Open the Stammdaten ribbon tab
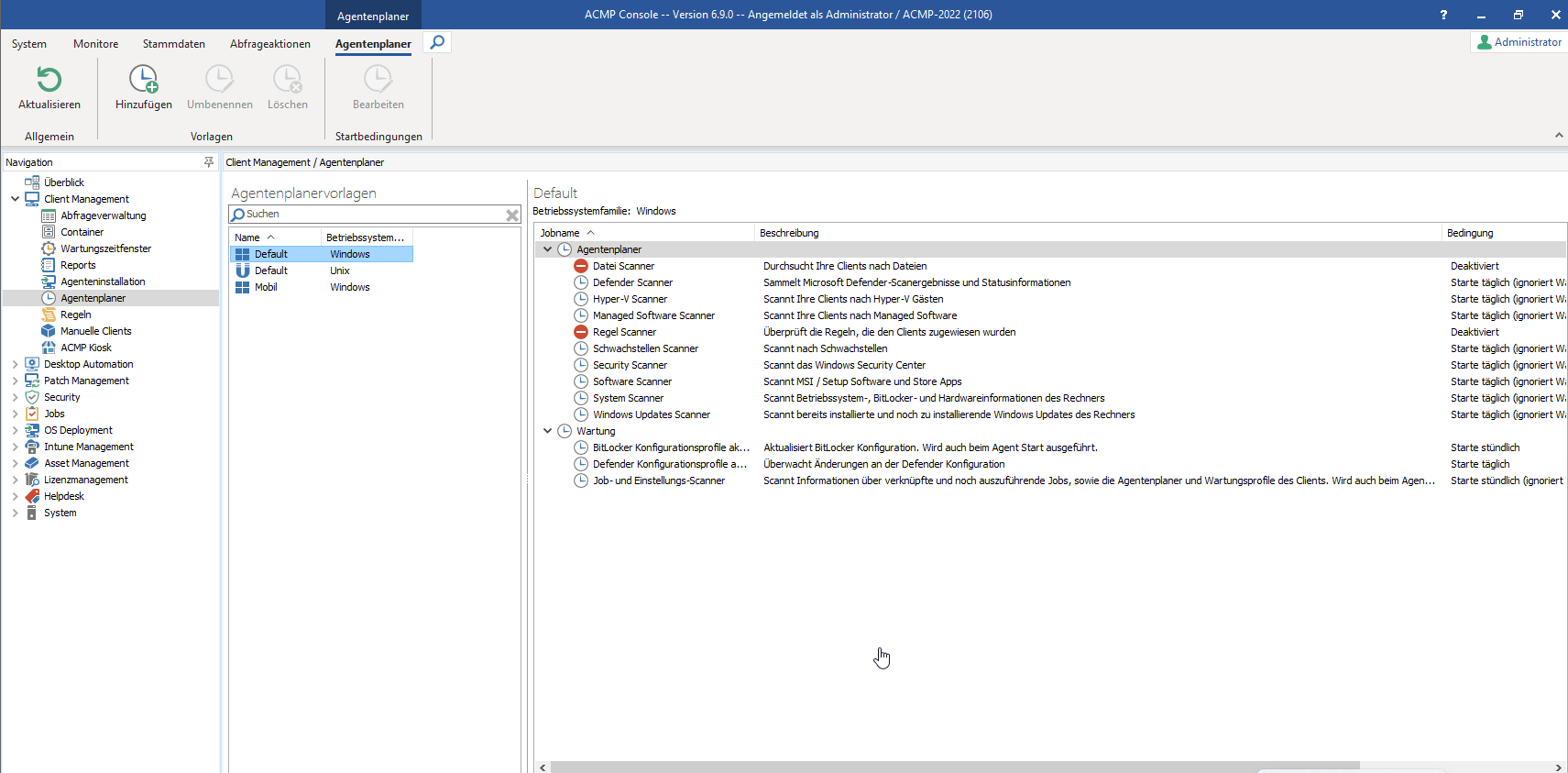The height and width of the screenshot is (773, 1568). click(173, 44)
